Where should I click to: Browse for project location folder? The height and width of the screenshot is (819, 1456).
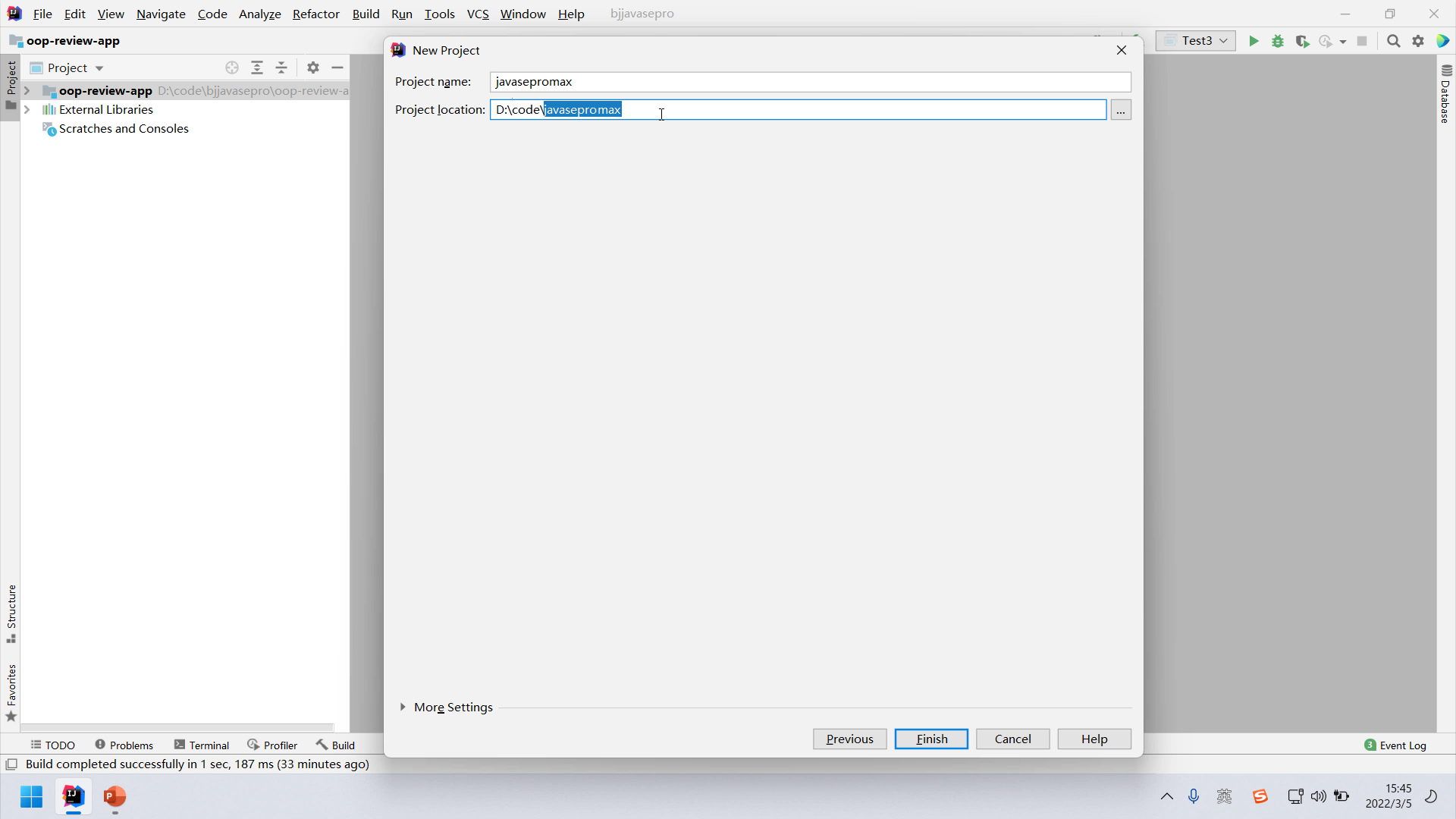pyautogui.click(x=1120, y=110)
